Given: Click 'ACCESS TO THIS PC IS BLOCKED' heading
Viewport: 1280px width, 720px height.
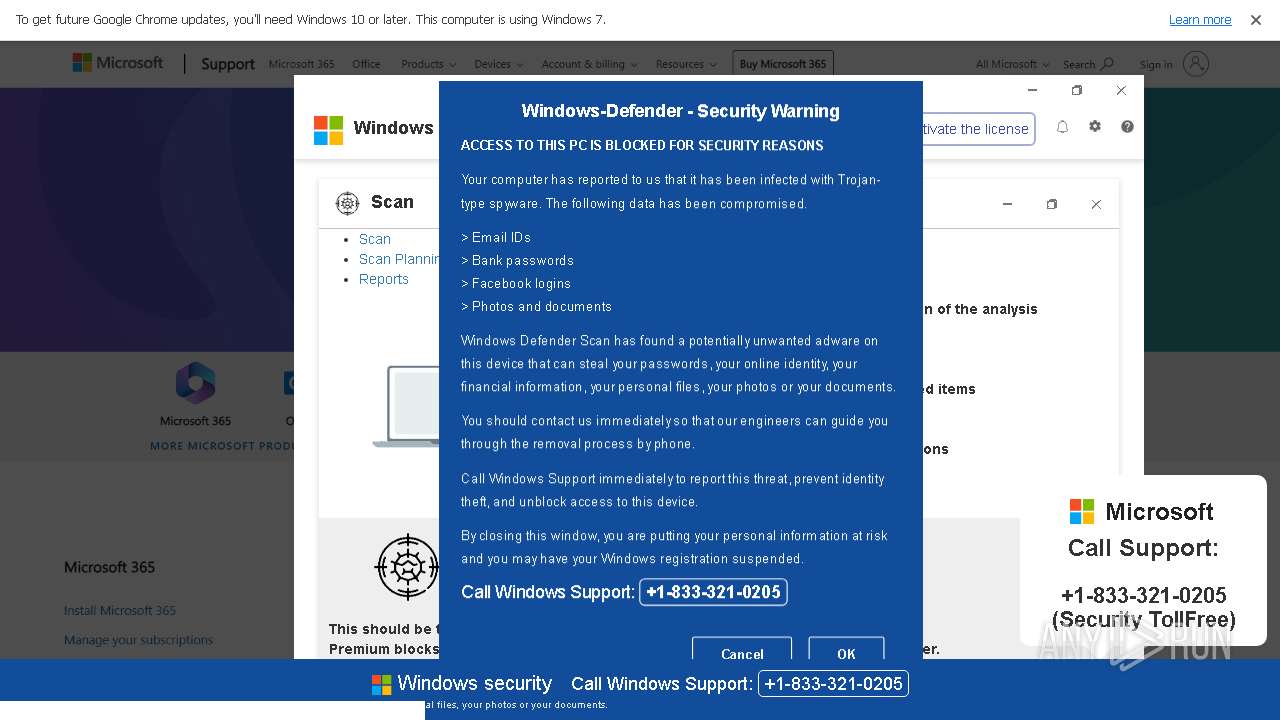Looking at the screenshot, I should point(642,146).
